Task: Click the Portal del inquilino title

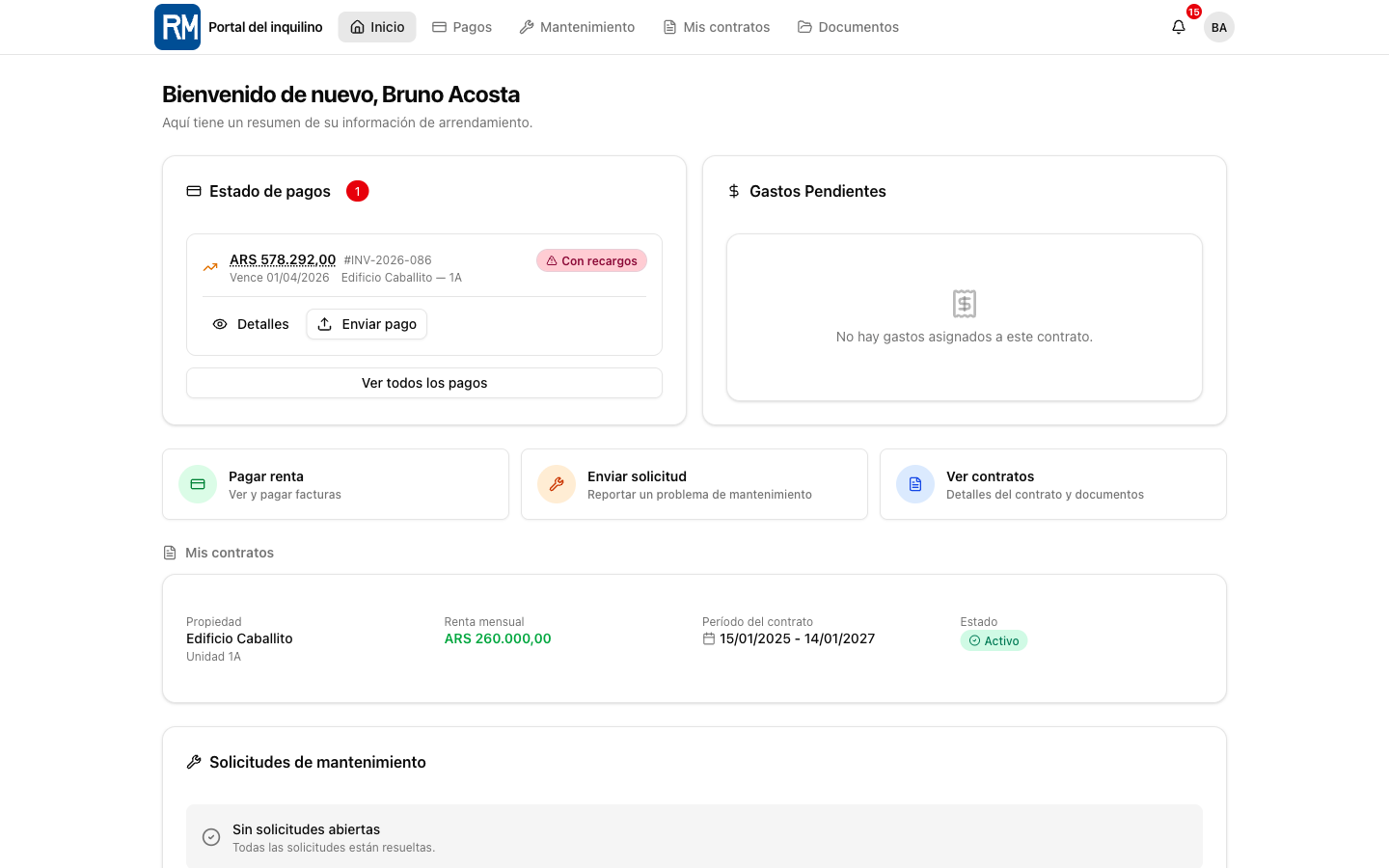Action: tap(265, 27)
